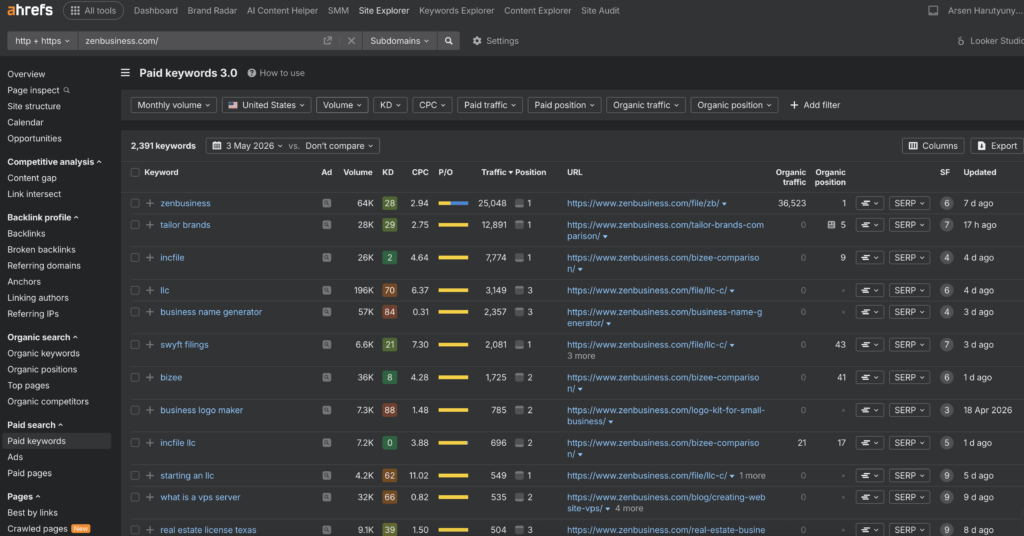Check the incfile row checkbox
Viewport: 1024px width, 536px height.
pos(135,257)
